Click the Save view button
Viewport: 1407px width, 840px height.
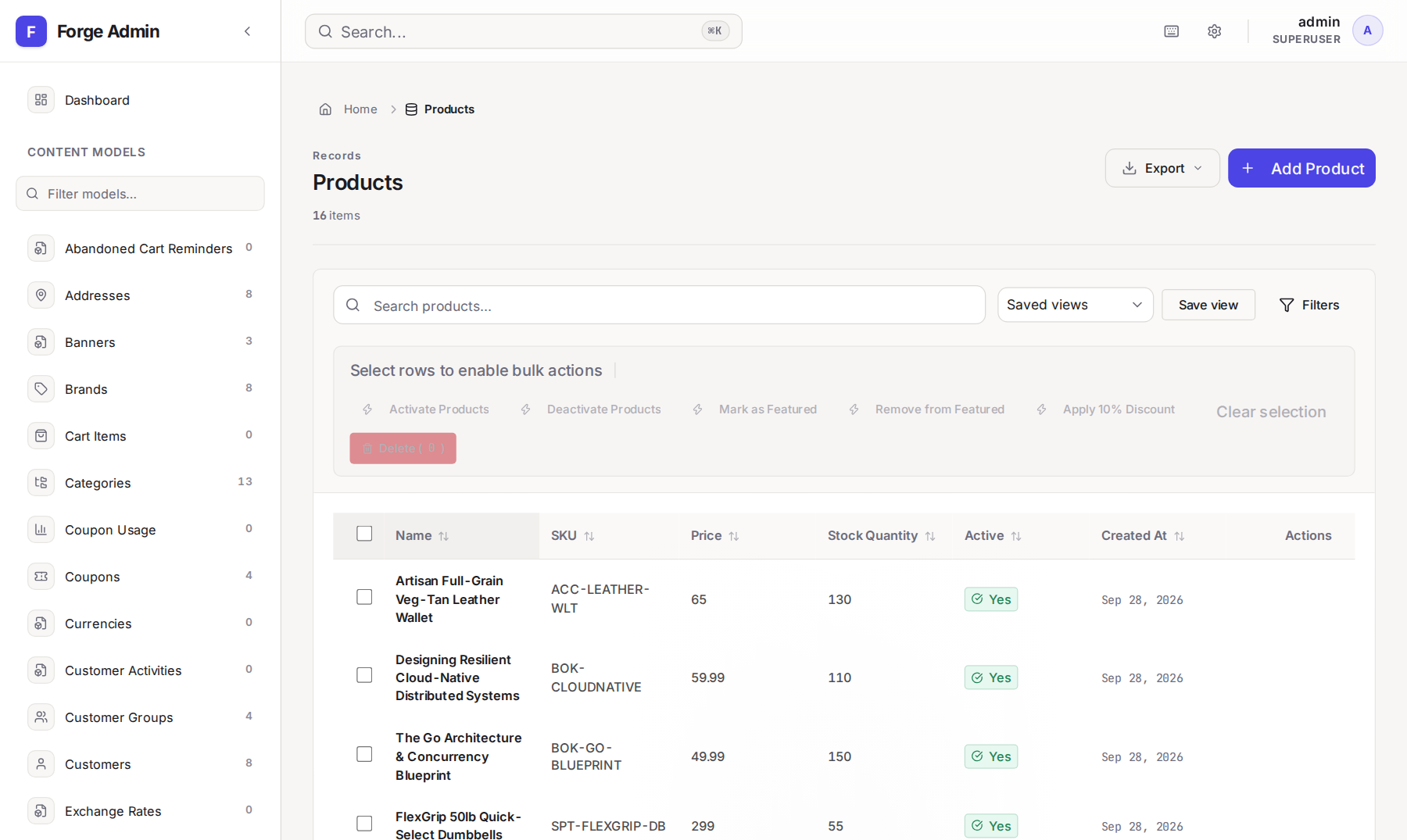(1208, 305)
